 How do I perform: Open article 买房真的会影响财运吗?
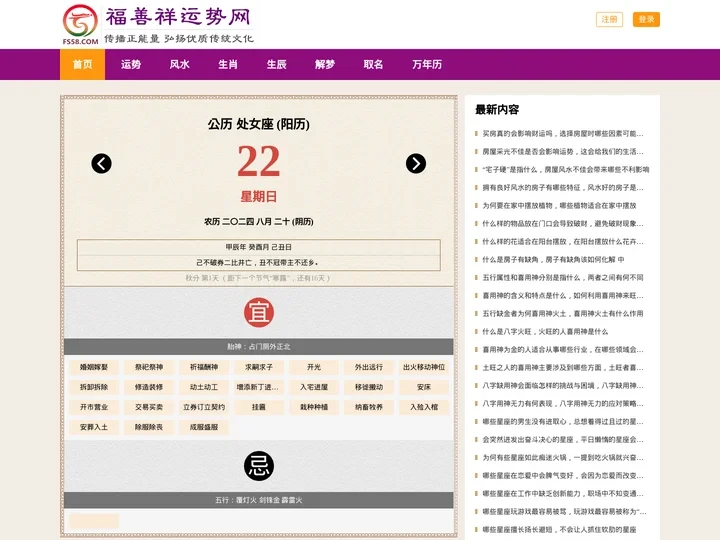coord(563,134)
